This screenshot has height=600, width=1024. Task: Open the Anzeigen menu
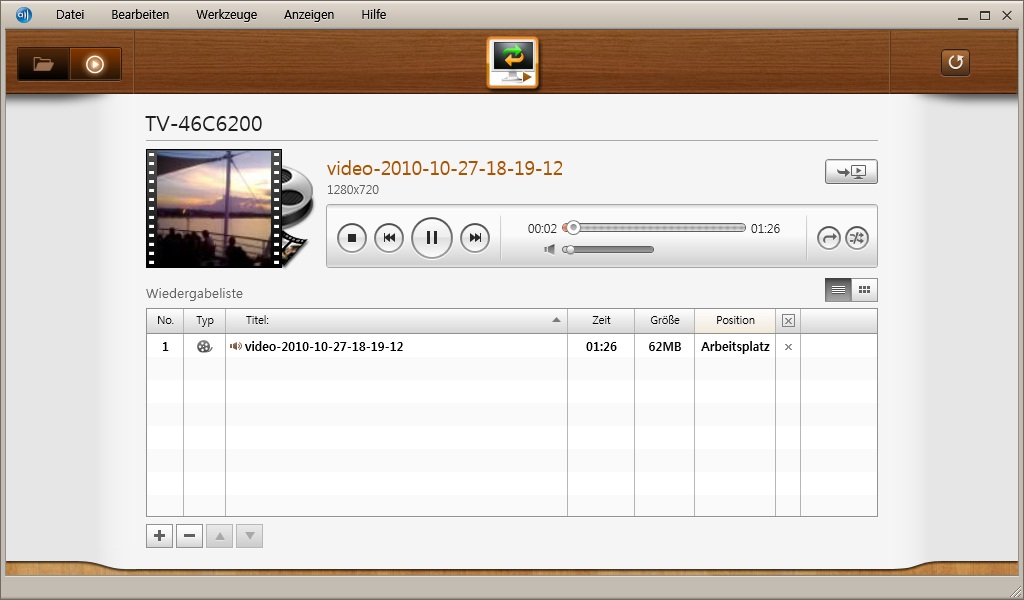click(x=309, y=15)
